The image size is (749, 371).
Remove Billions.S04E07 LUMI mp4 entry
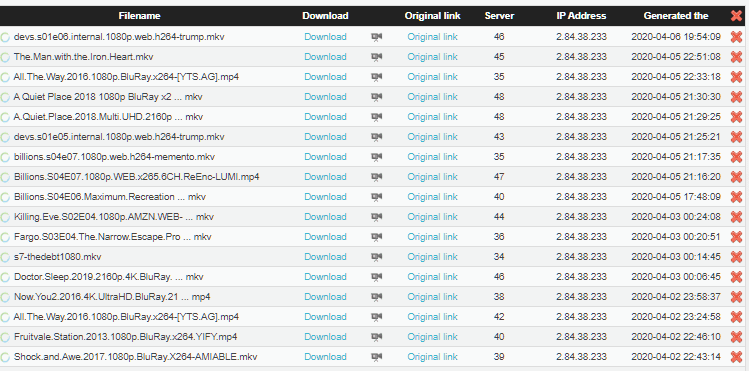pos(736,177)
